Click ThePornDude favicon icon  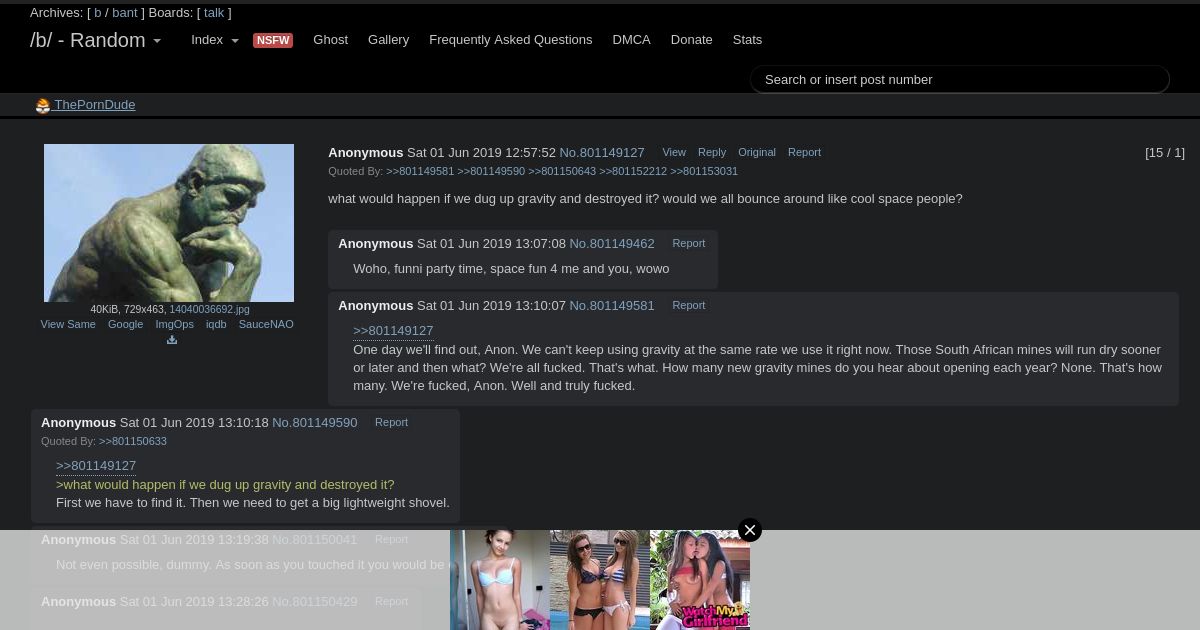click(x=43, y=106)
